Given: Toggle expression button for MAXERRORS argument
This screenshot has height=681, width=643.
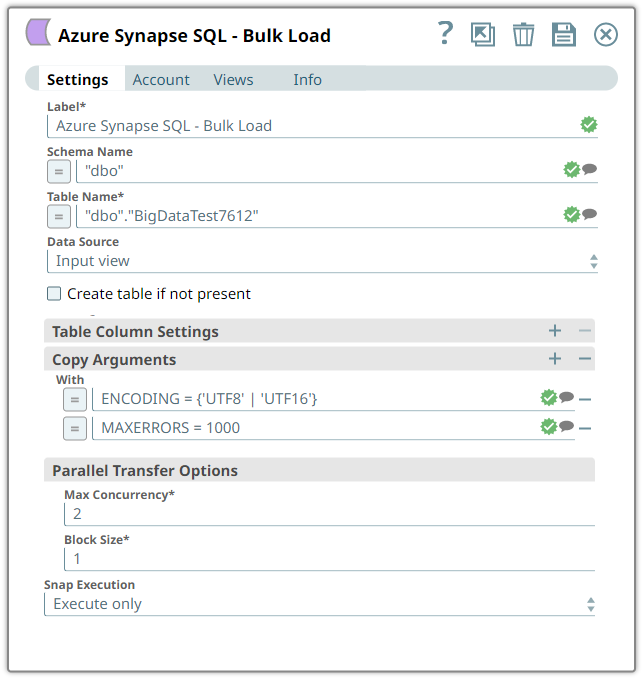Looking at the screenshot, I should pos(75,429).
